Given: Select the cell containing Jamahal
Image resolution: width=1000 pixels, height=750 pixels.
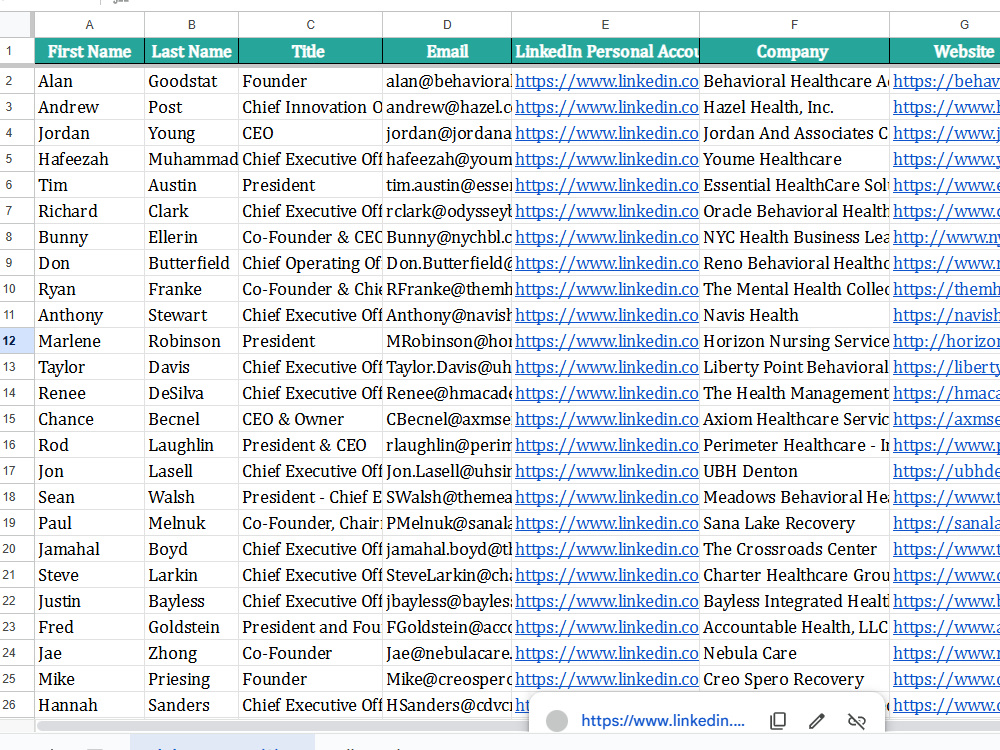Looking at the screenshot, I should point(89,549).
